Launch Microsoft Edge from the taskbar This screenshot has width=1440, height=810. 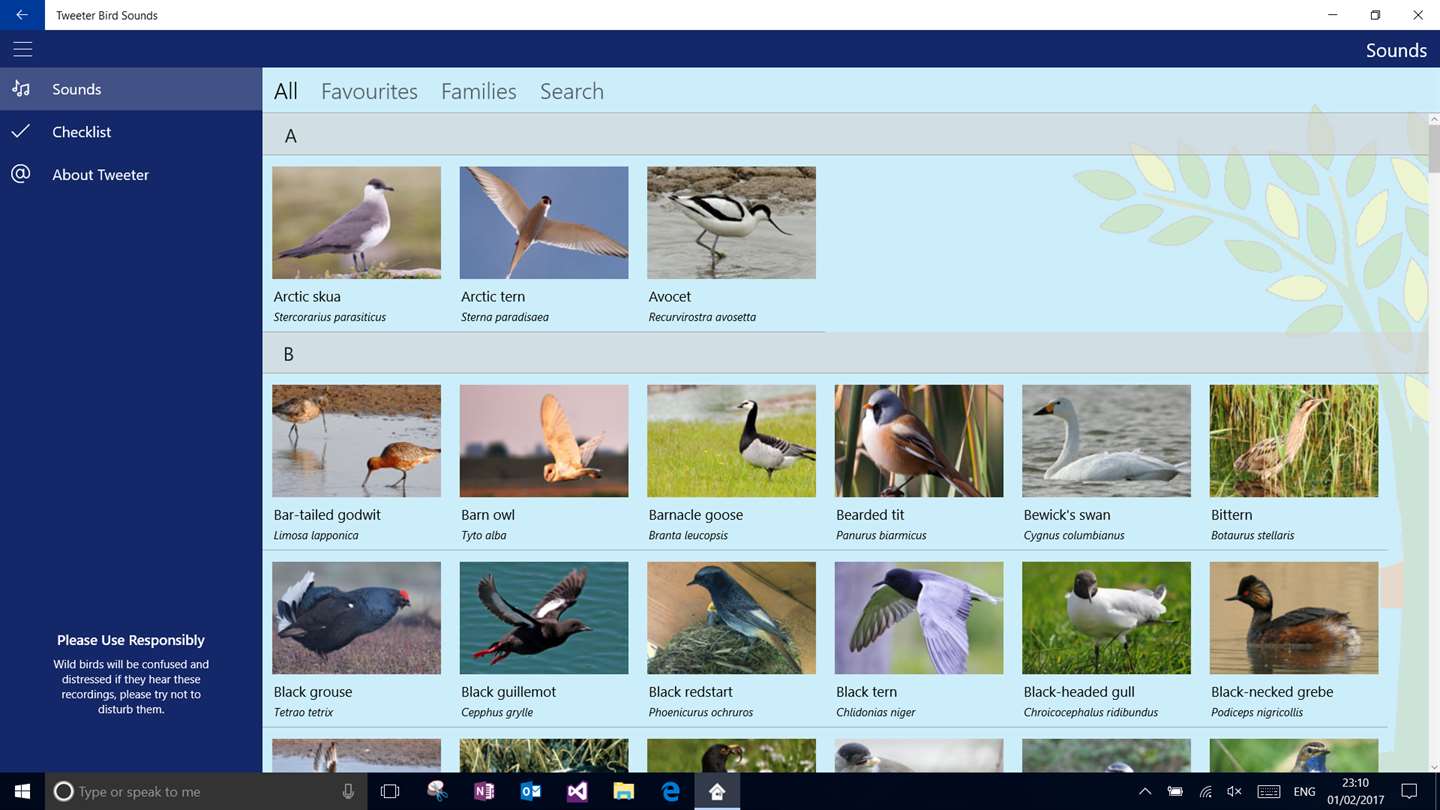click(x=671, y=791)
